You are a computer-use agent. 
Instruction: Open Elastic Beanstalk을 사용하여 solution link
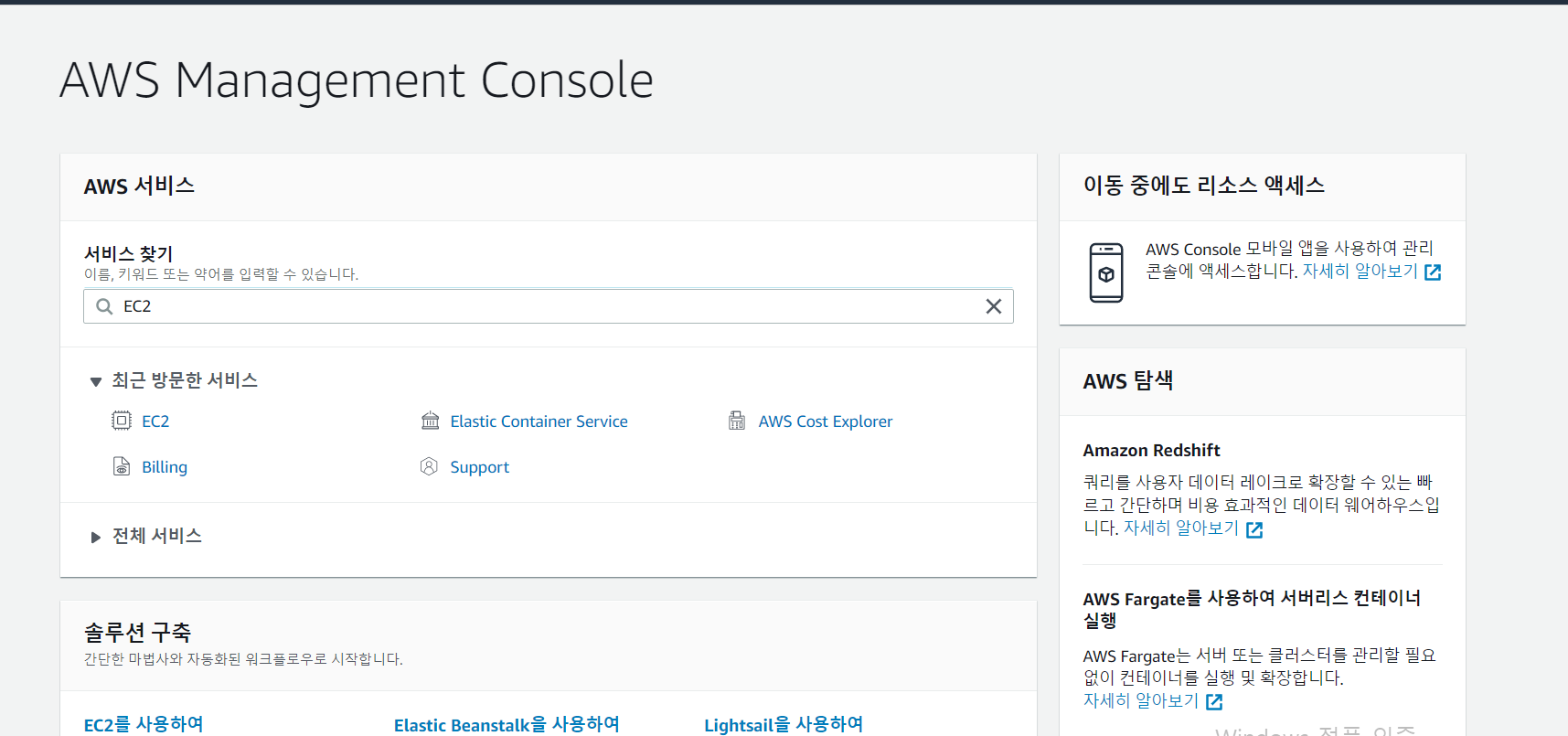pyautogui.click(x=507, y=724)
